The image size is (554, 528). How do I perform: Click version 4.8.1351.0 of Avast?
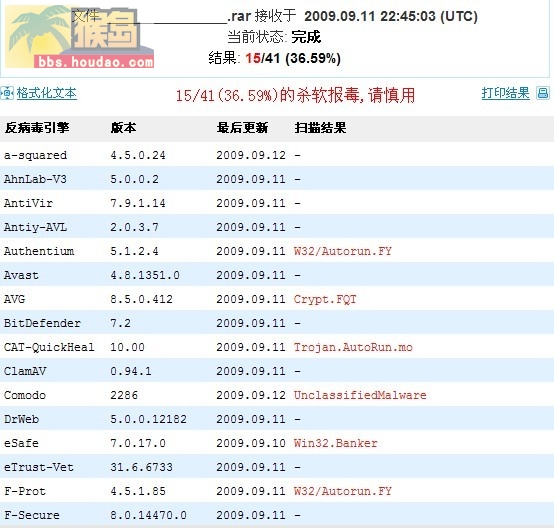point(145,275)
